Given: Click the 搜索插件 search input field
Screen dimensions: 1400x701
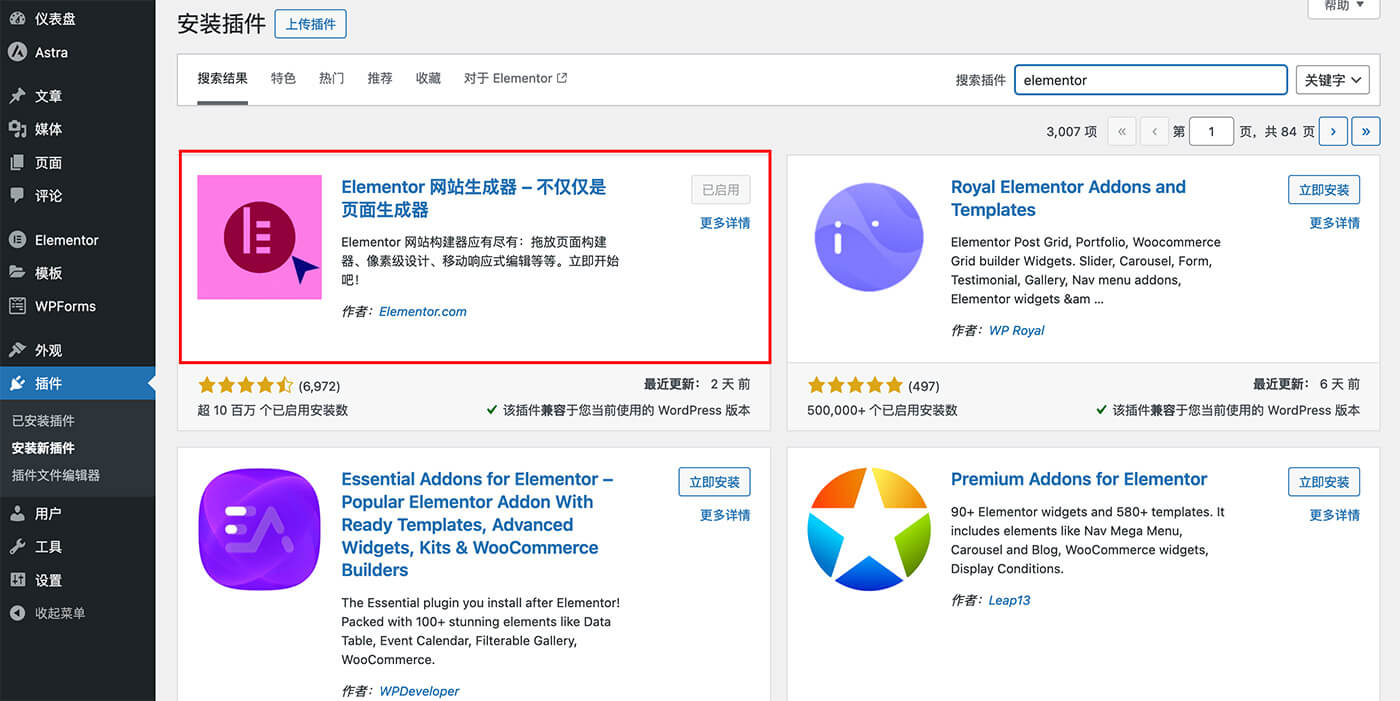Looking at the screenshot, I should (x=1151, y=80).
